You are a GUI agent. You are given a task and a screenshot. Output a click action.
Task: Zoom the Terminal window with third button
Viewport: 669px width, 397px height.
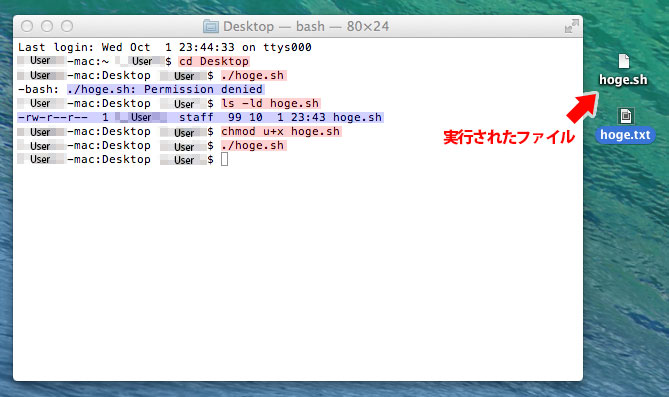[67, 26]
